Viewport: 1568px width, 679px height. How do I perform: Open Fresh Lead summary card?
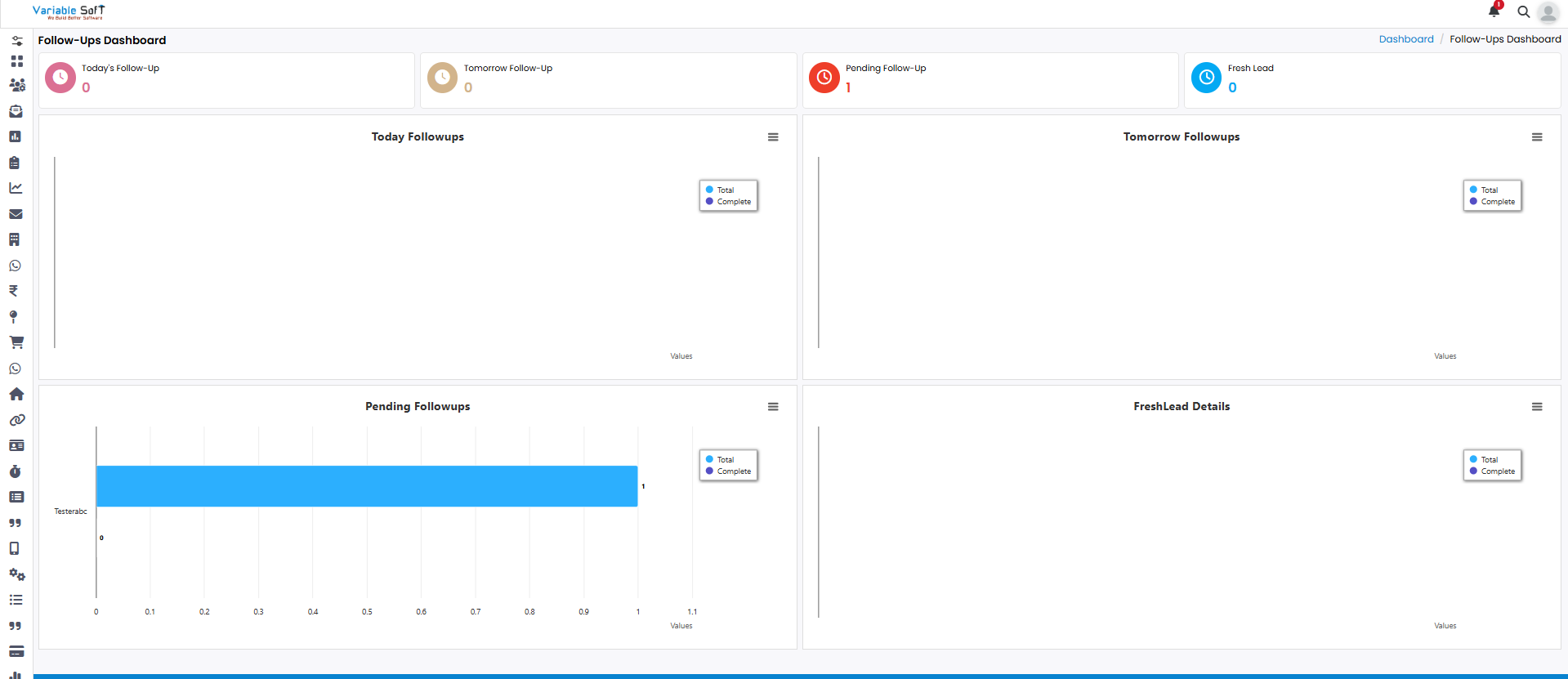click(1373, 80)
